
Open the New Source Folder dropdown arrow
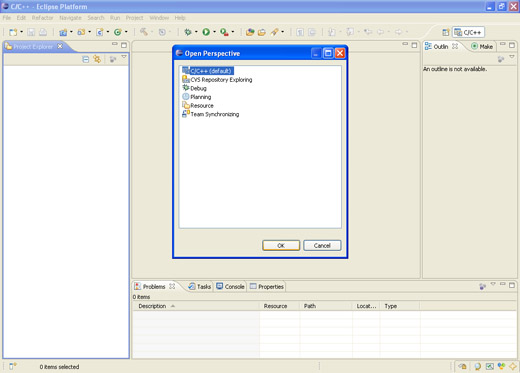[x=89, y=32]
